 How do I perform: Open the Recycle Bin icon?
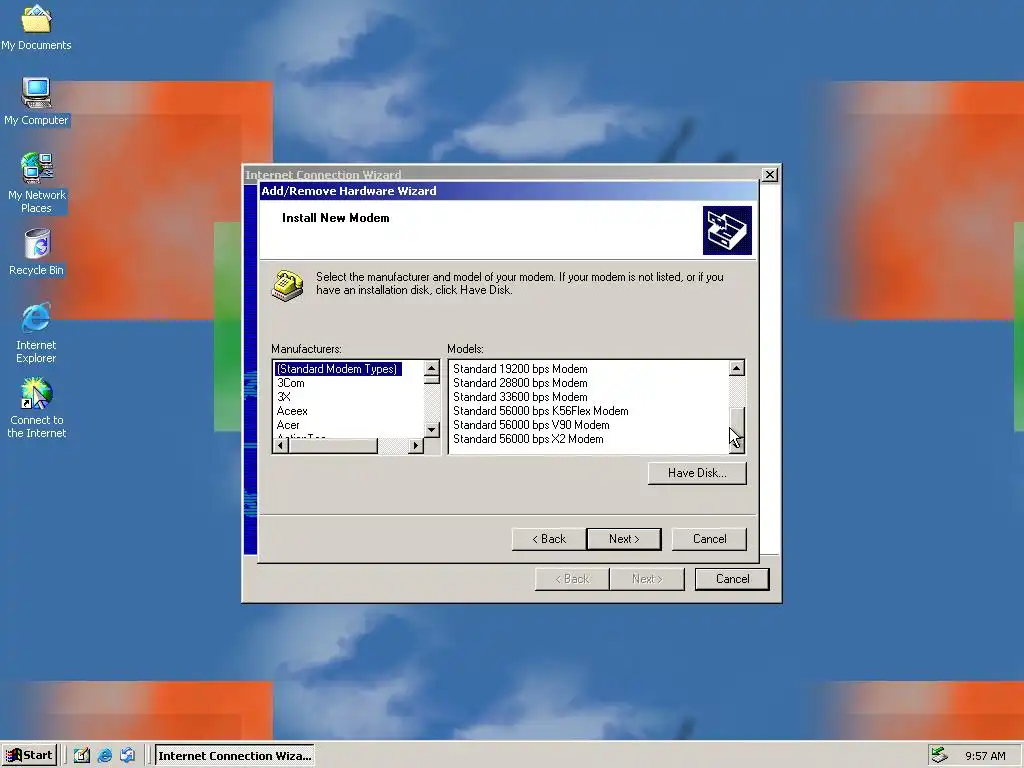tap(37, 252)
